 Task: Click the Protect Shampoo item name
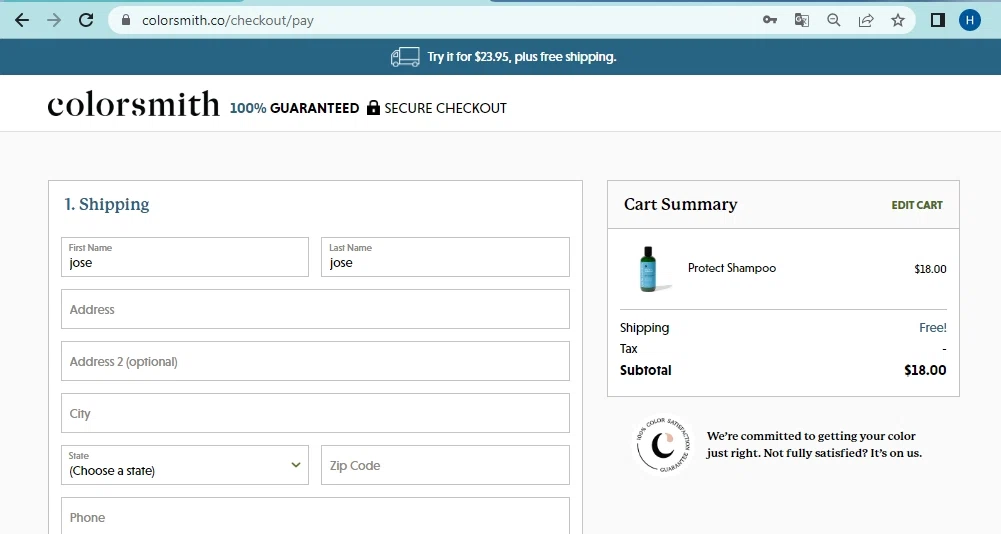tap(732, 268)
